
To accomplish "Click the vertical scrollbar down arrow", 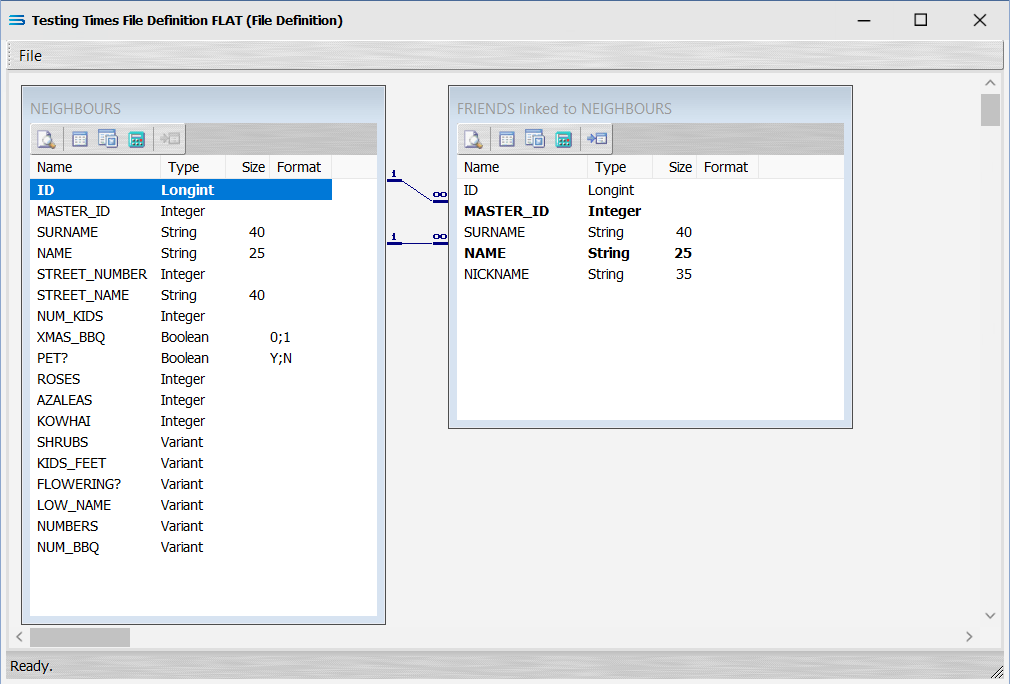I will [x=990, y=616].
